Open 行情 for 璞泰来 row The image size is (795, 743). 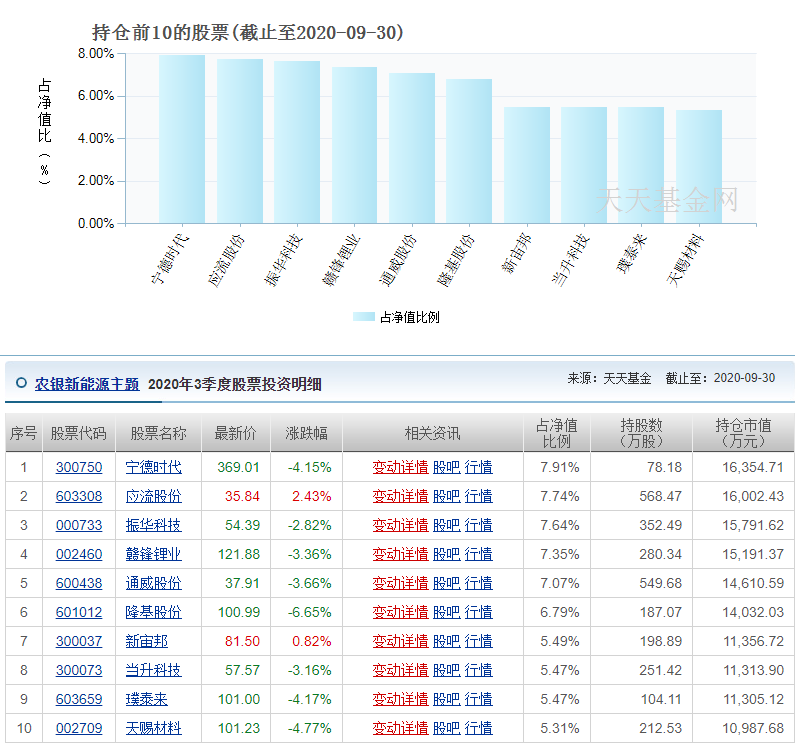click(479, 699)
